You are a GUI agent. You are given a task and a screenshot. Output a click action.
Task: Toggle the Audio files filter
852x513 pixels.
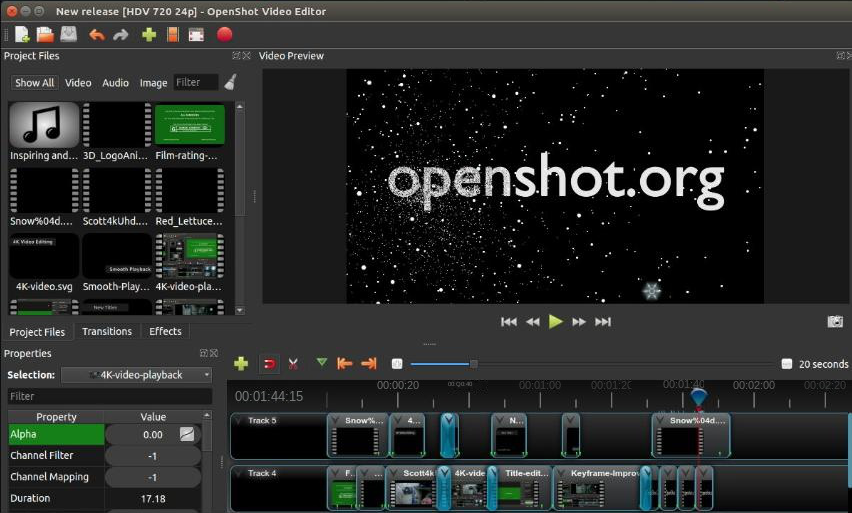115,83
